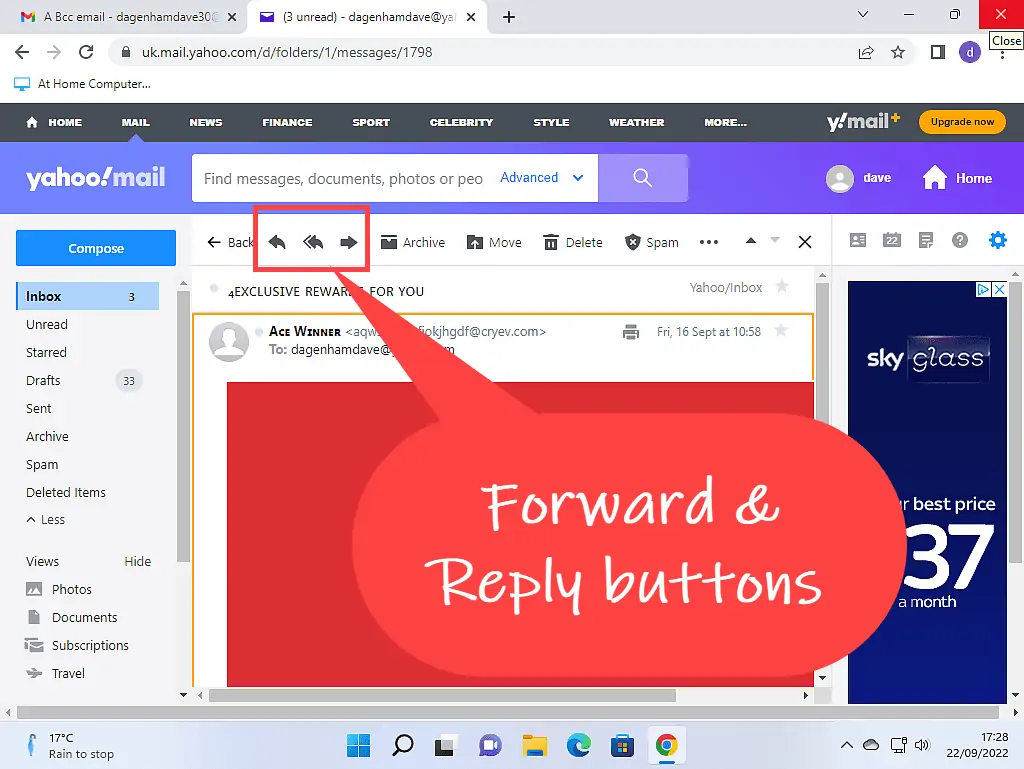Click the search magnifier button

click(x=643, y=178)
